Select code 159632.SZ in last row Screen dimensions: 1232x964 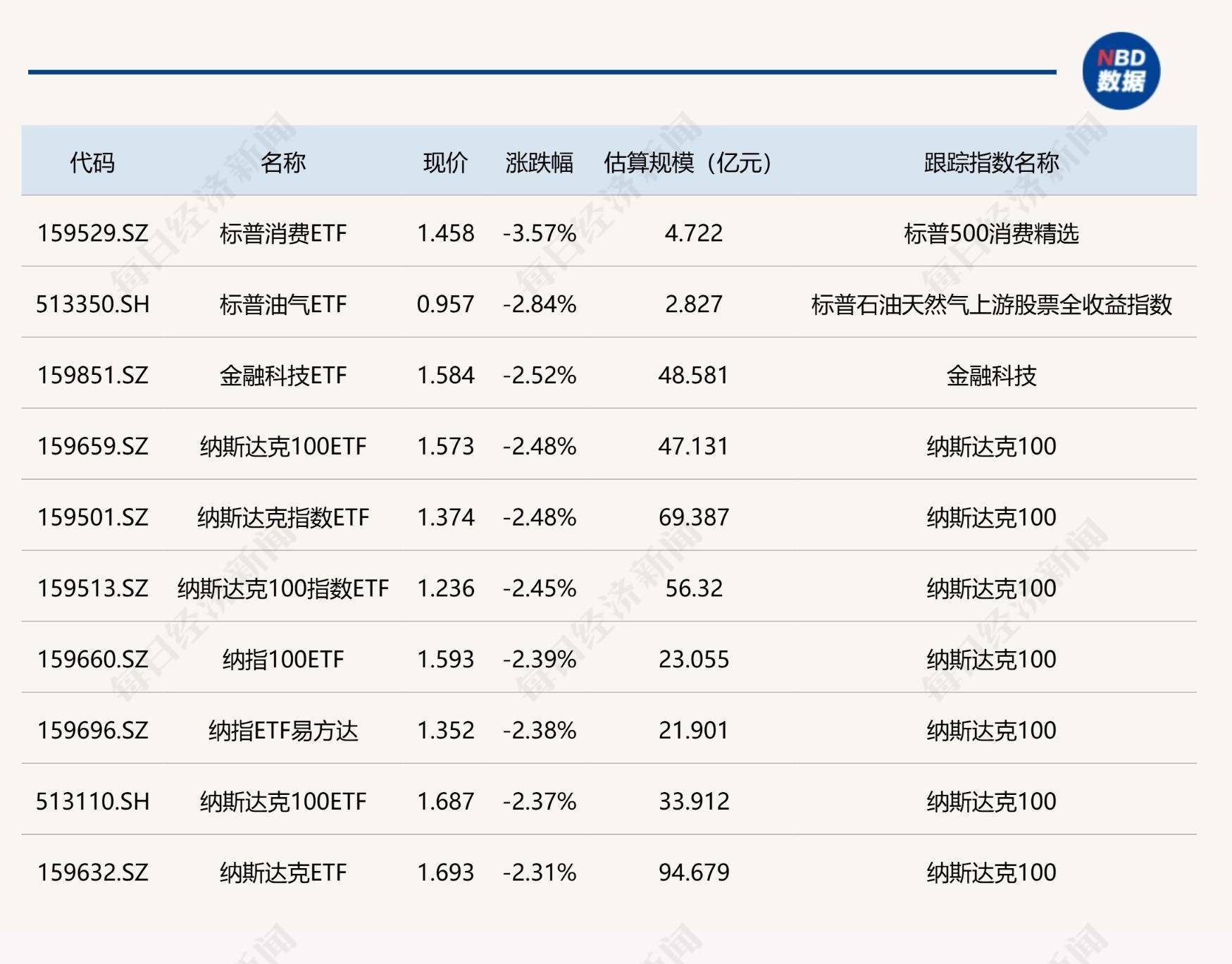(94, 872)
